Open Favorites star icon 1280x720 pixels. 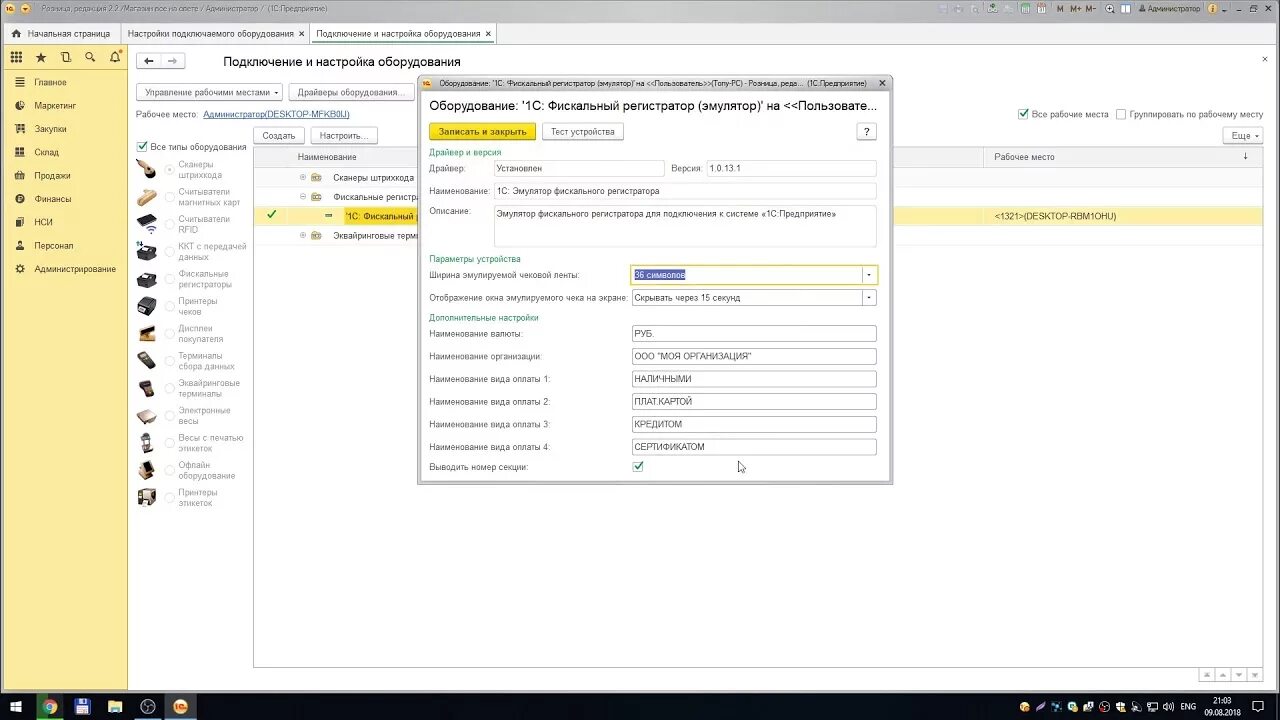pos(41,57)
